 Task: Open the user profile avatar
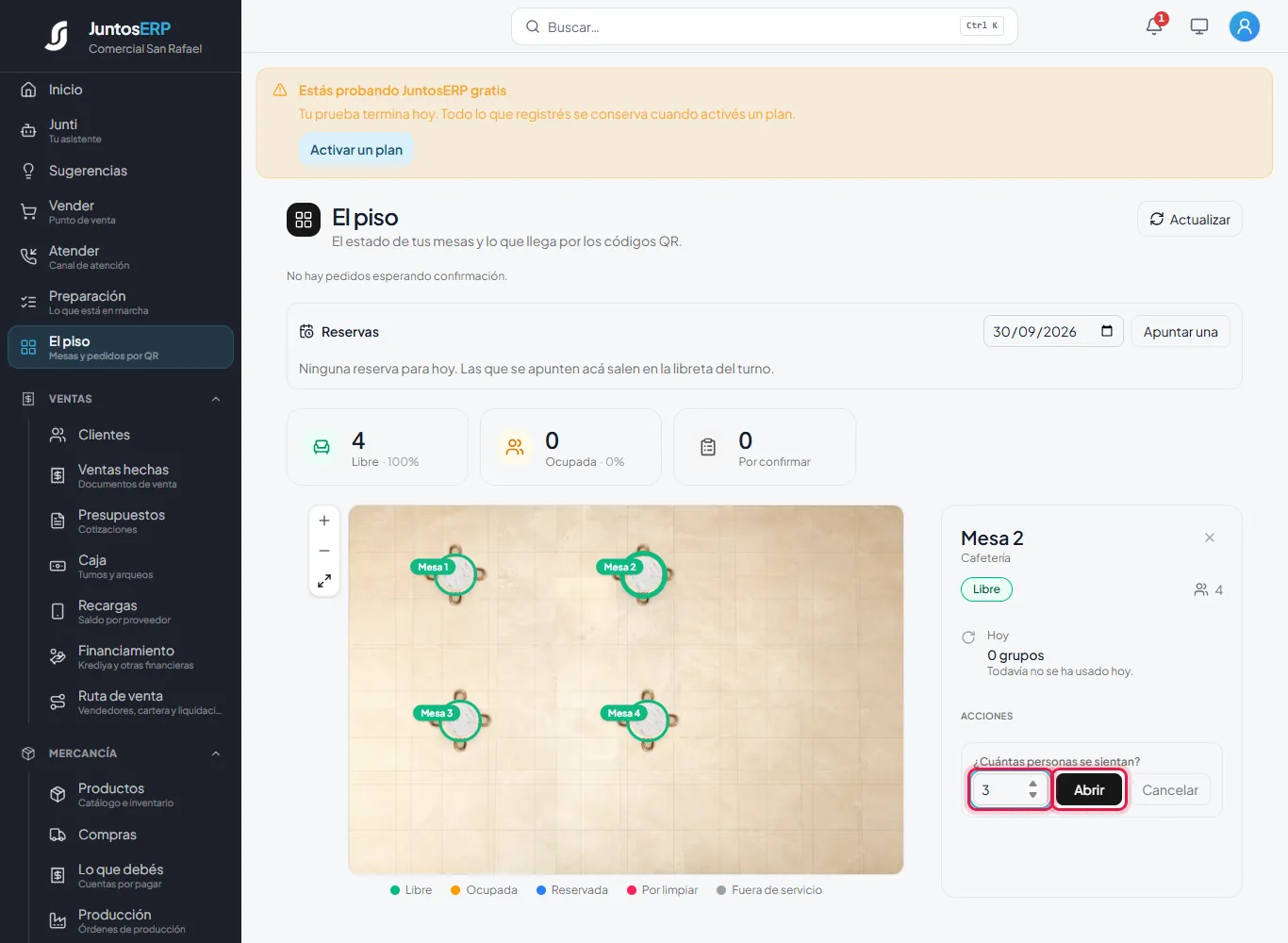click(x=1245, y=26)
